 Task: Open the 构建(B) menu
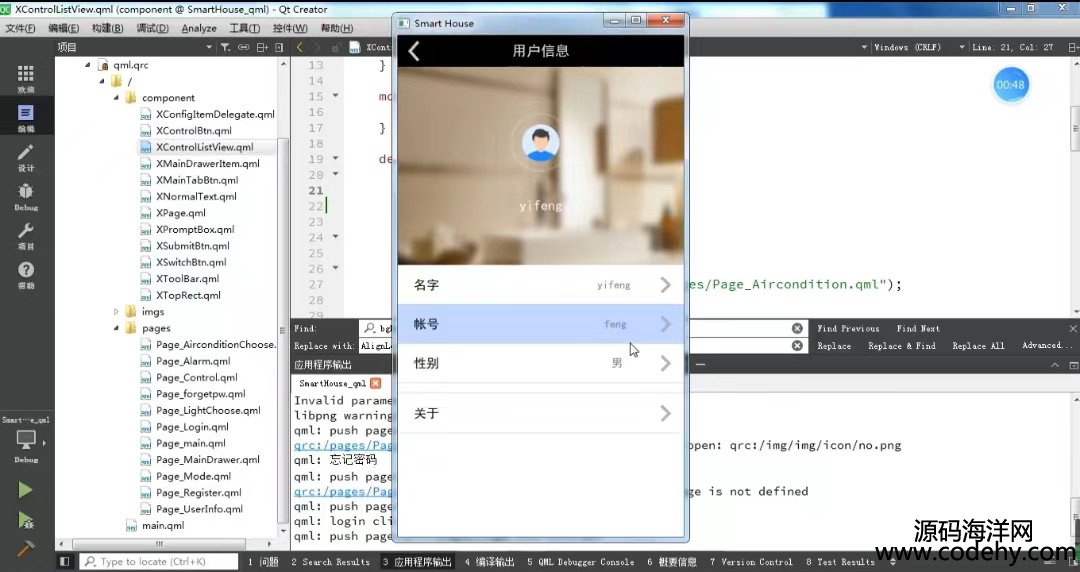point(107,28)
